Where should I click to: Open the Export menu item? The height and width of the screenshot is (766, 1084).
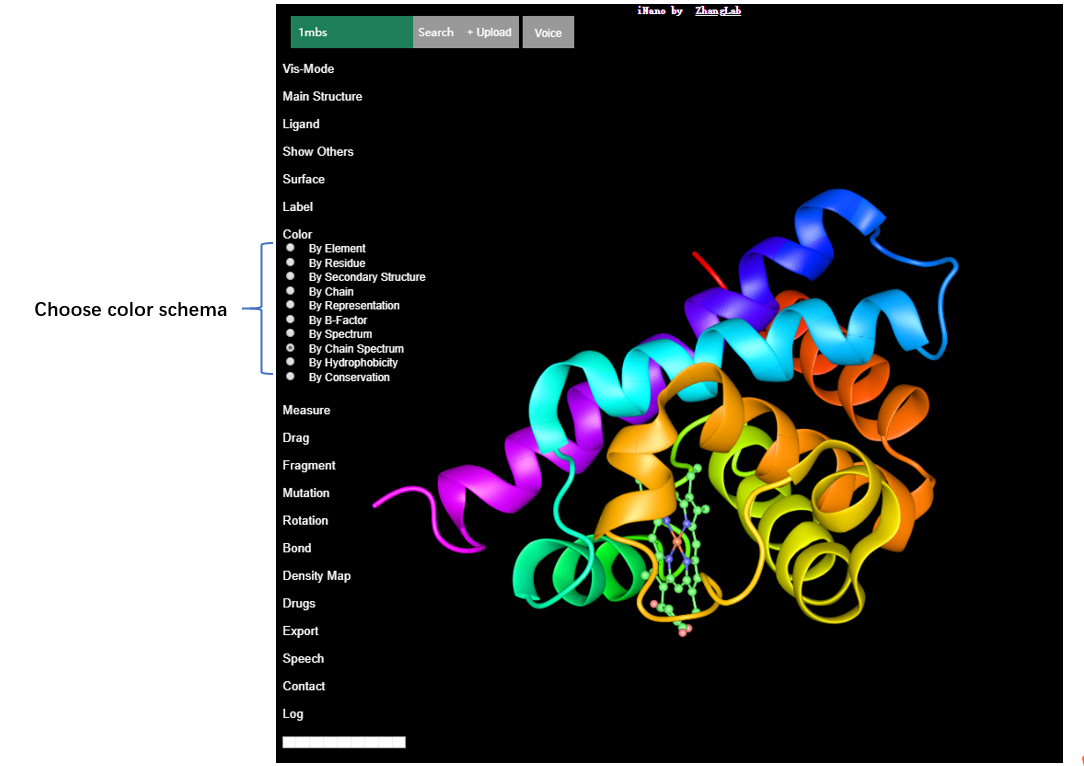pyautogui.click(x=300, y=631)
